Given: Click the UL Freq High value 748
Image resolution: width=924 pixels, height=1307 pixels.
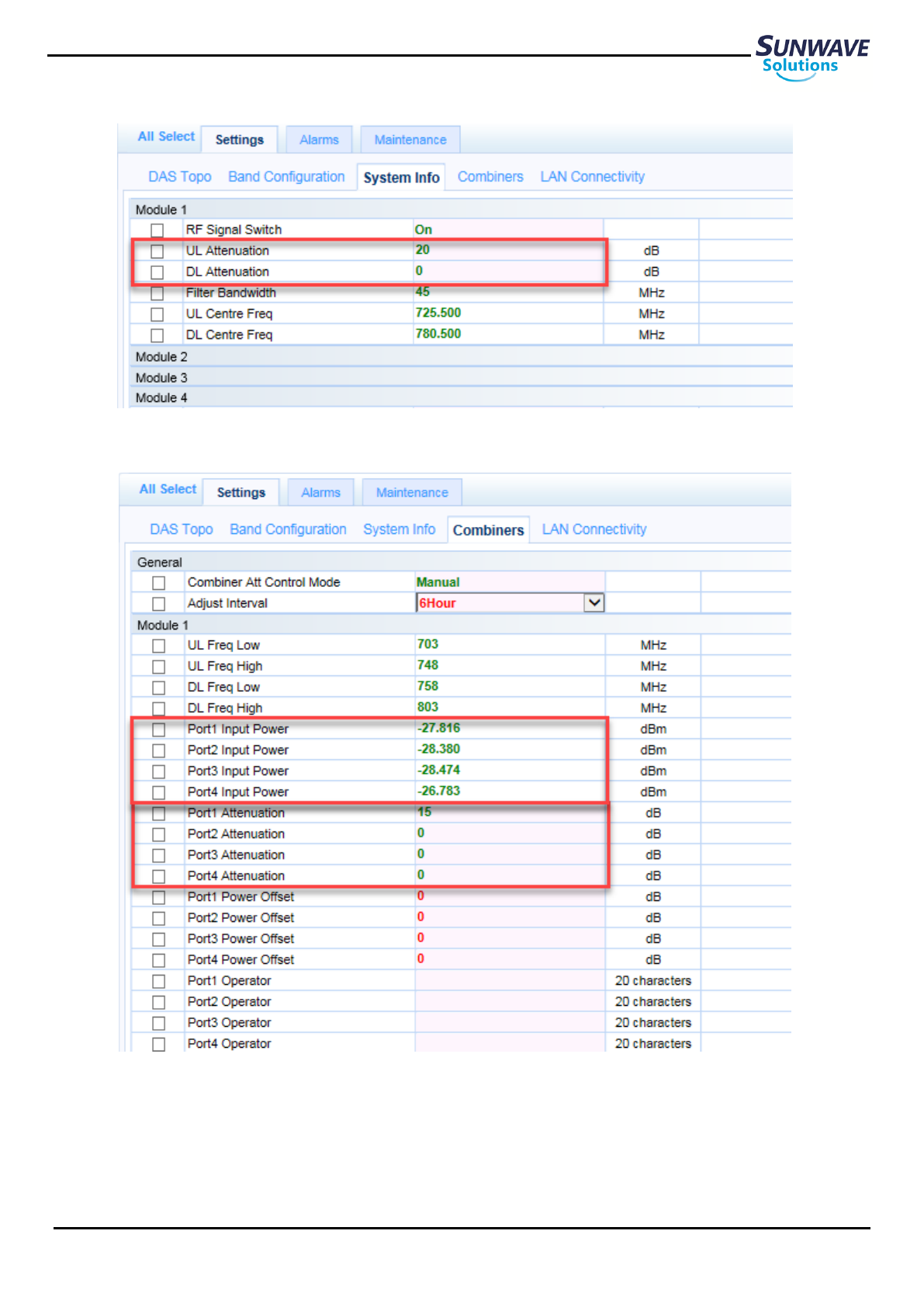Looking at the screenshot, I should pos(427,665).
